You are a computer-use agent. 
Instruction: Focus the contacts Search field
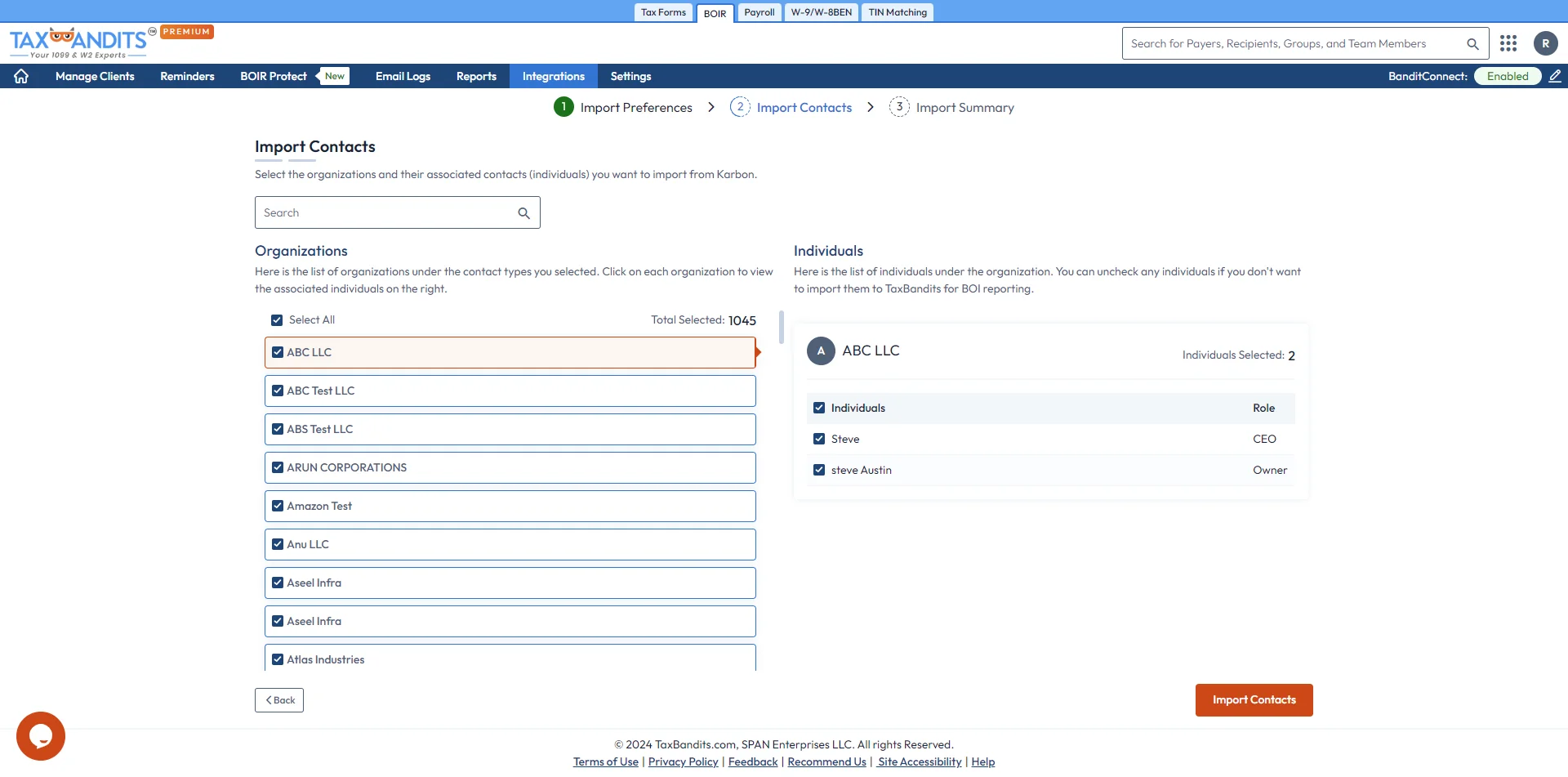pos(398,212)
